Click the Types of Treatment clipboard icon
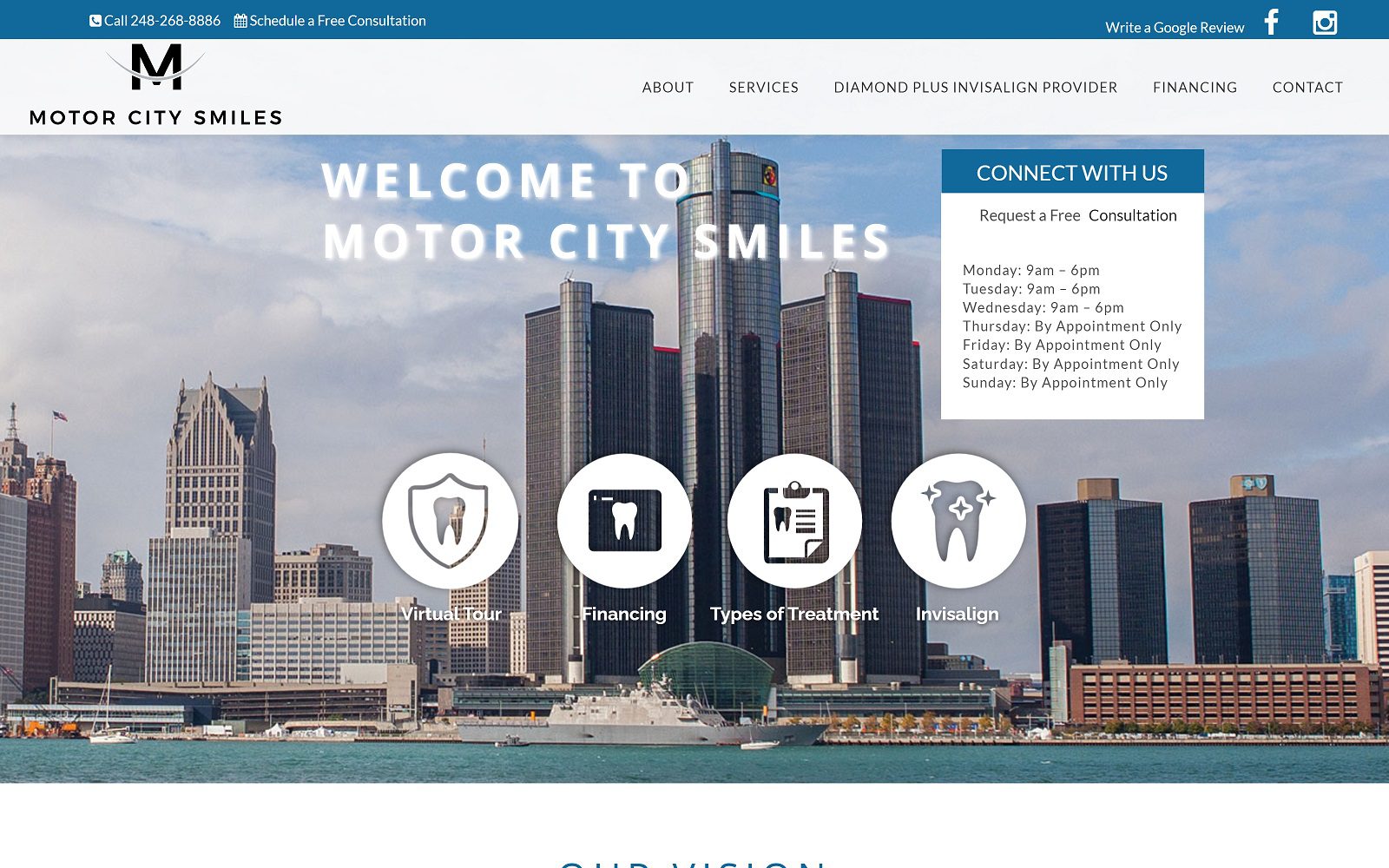The image size is (1389, 868). click(794, 521)
